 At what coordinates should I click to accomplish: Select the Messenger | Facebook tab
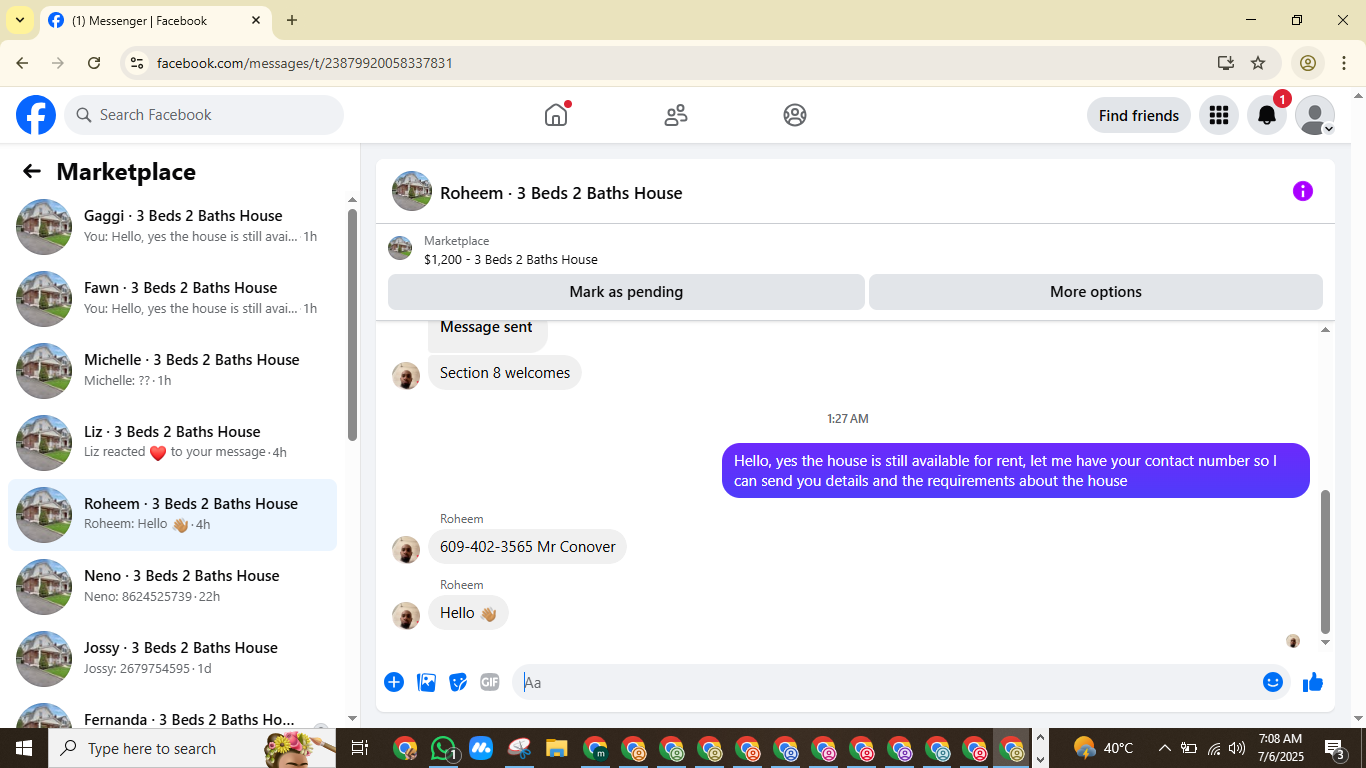[155, 20]
